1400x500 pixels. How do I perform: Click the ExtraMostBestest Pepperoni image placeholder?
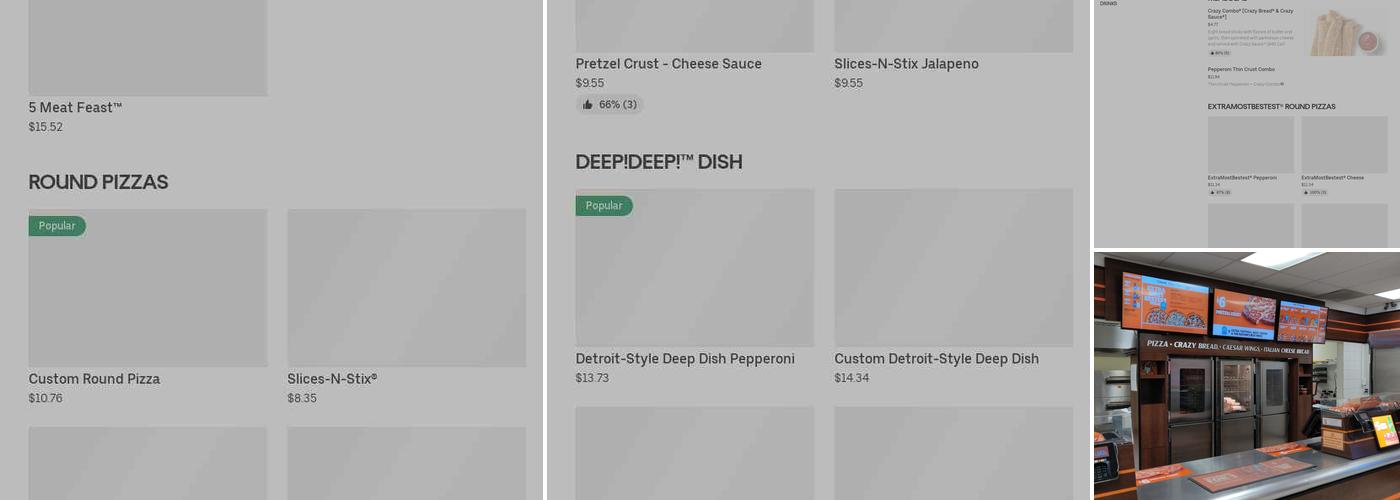tap(1250, 144)
